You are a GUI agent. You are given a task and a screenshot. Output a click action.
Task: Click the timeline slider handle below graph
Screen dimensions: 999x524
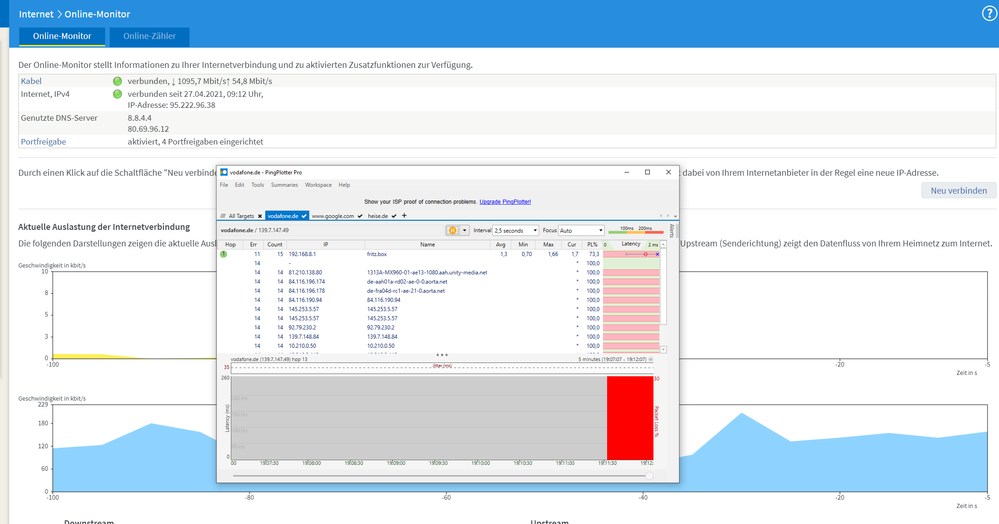650,475
